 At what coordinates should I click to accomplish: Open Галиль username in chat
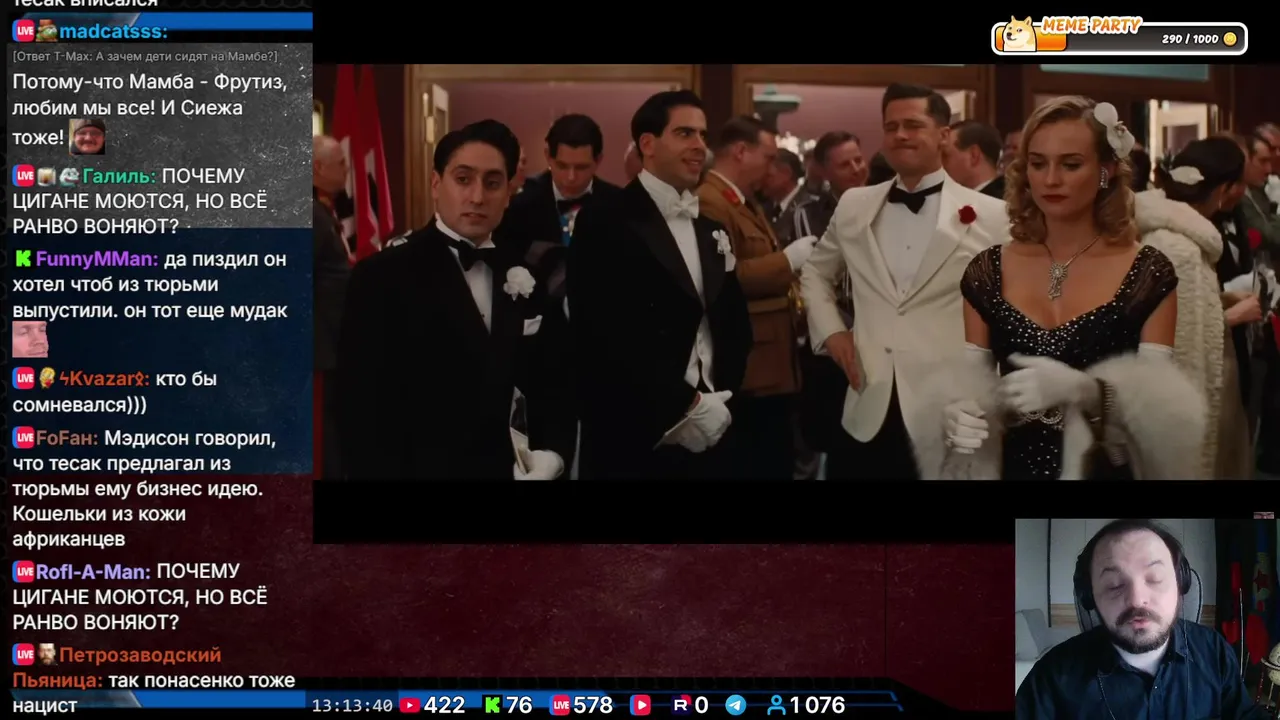[119, 177]
